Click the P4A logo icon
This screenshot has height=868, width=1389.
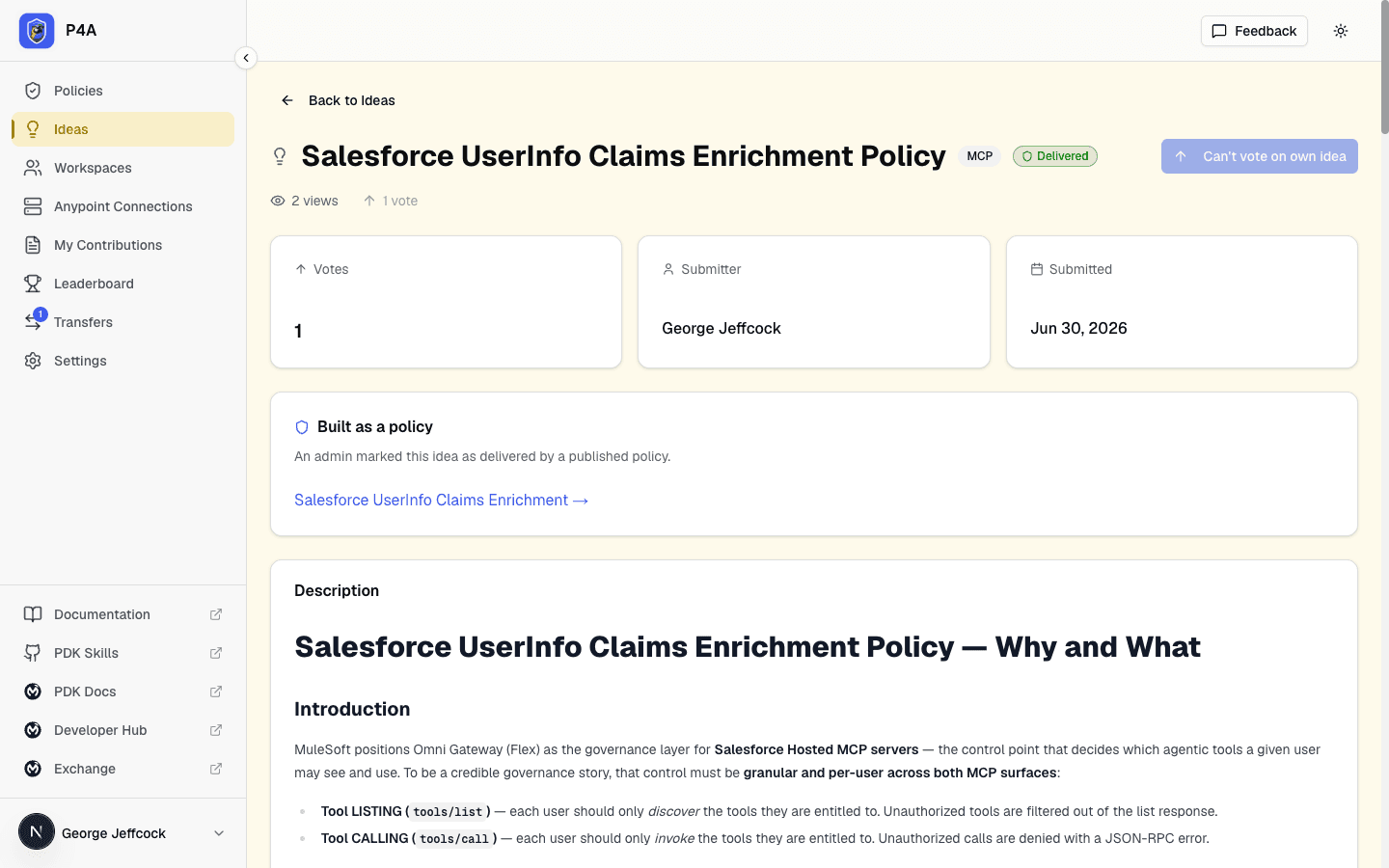coord(37,31)
